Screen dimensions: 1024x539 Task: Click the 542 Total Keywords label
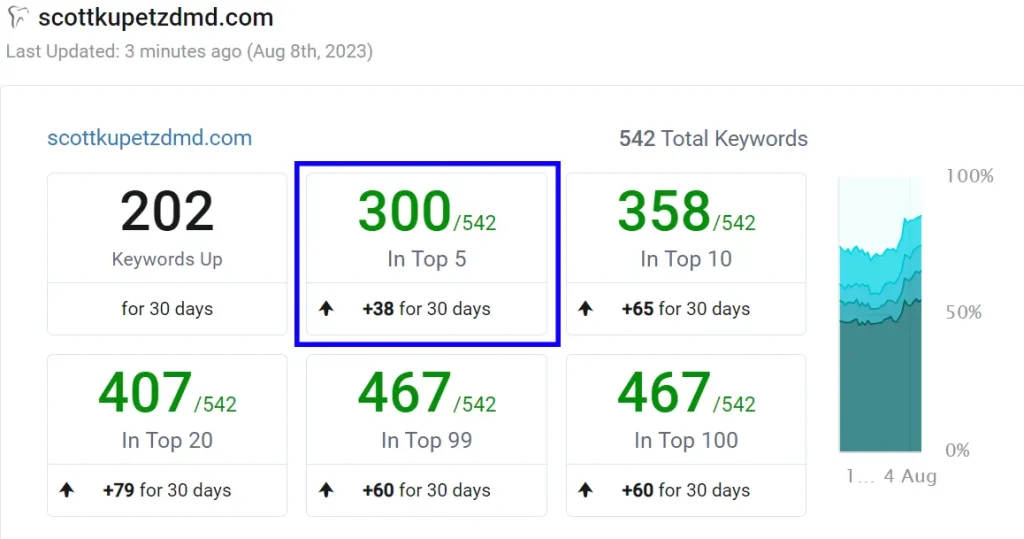pos(713,139)
